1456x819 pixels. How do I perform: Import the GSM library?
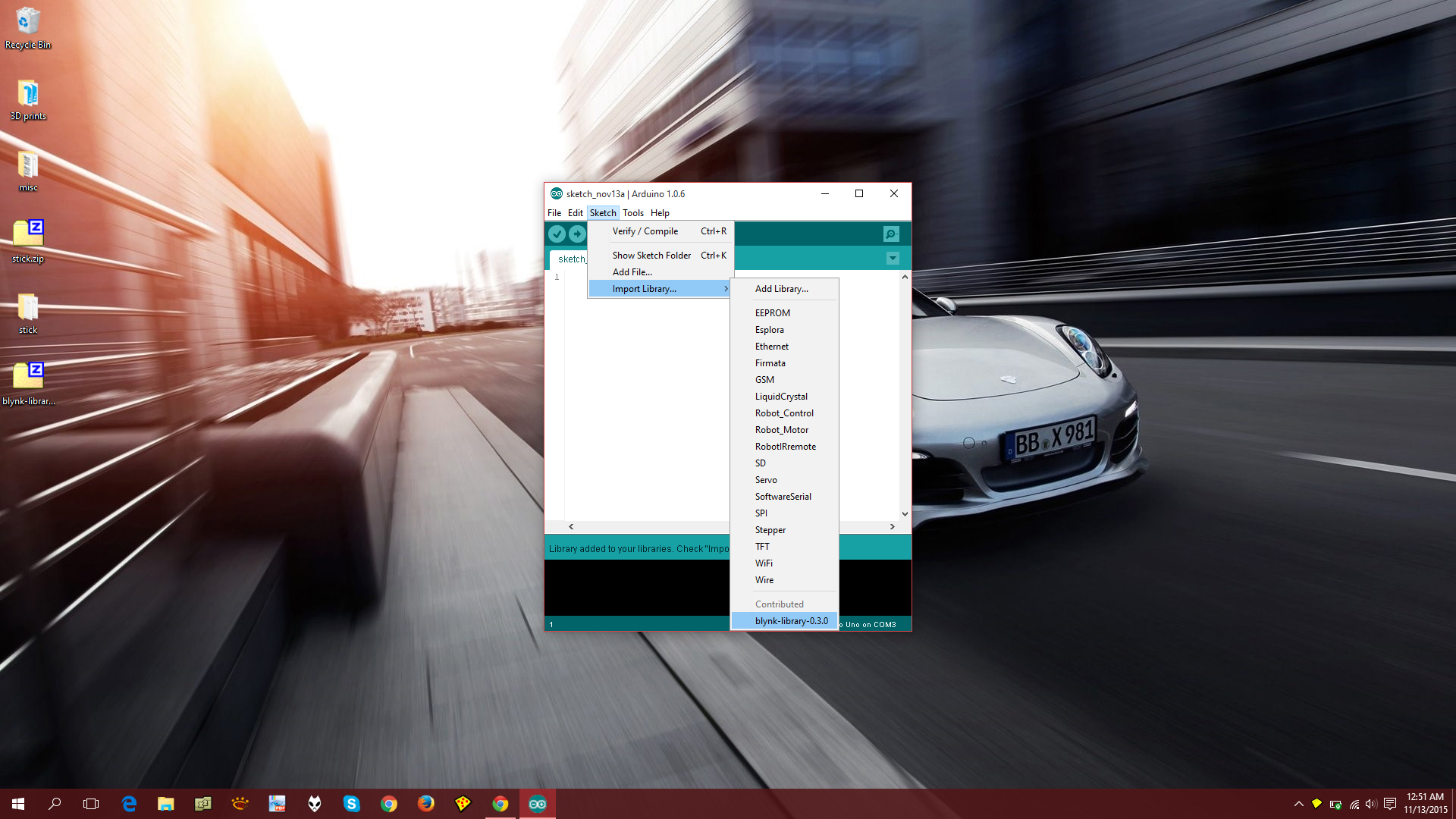pos(784,380)
